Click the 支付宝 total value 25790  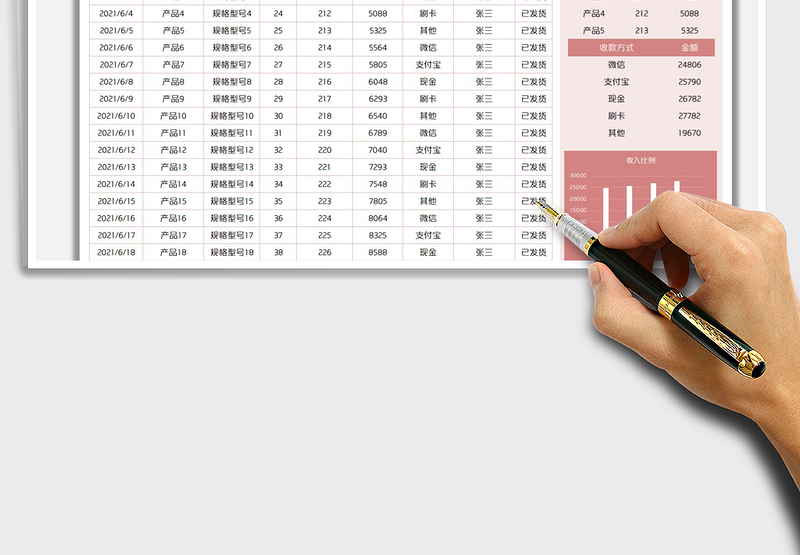click(x=689, y=82)
